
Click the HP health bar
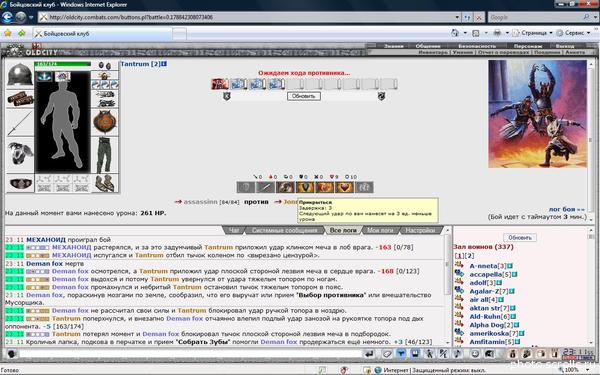(x=63, y=64)
